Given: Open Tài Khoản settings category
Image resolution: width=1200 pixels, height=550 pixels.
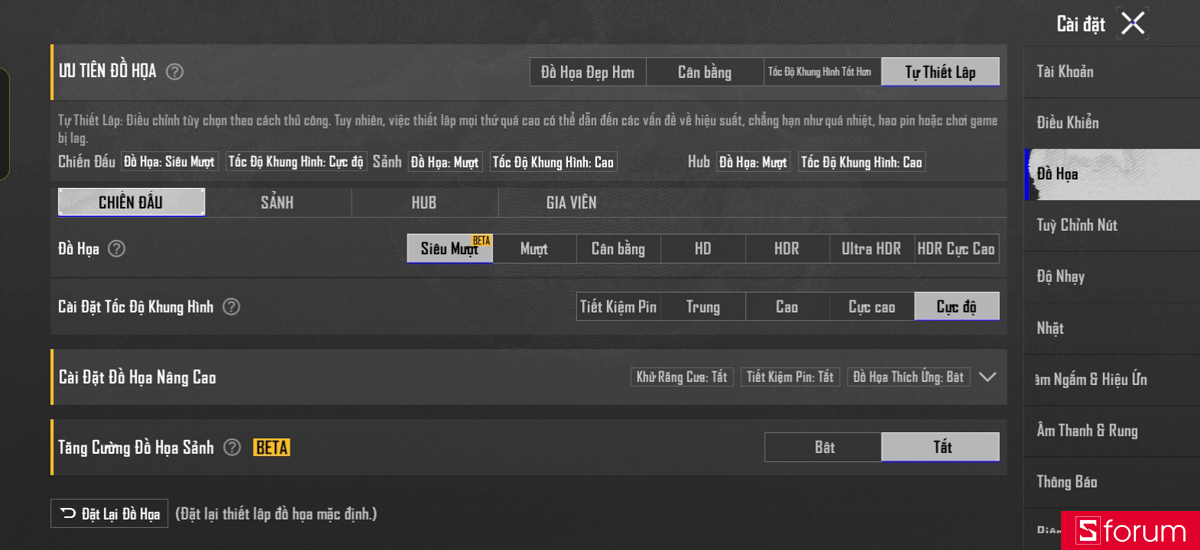Looking at the screenshot, I should [1112, 72].
